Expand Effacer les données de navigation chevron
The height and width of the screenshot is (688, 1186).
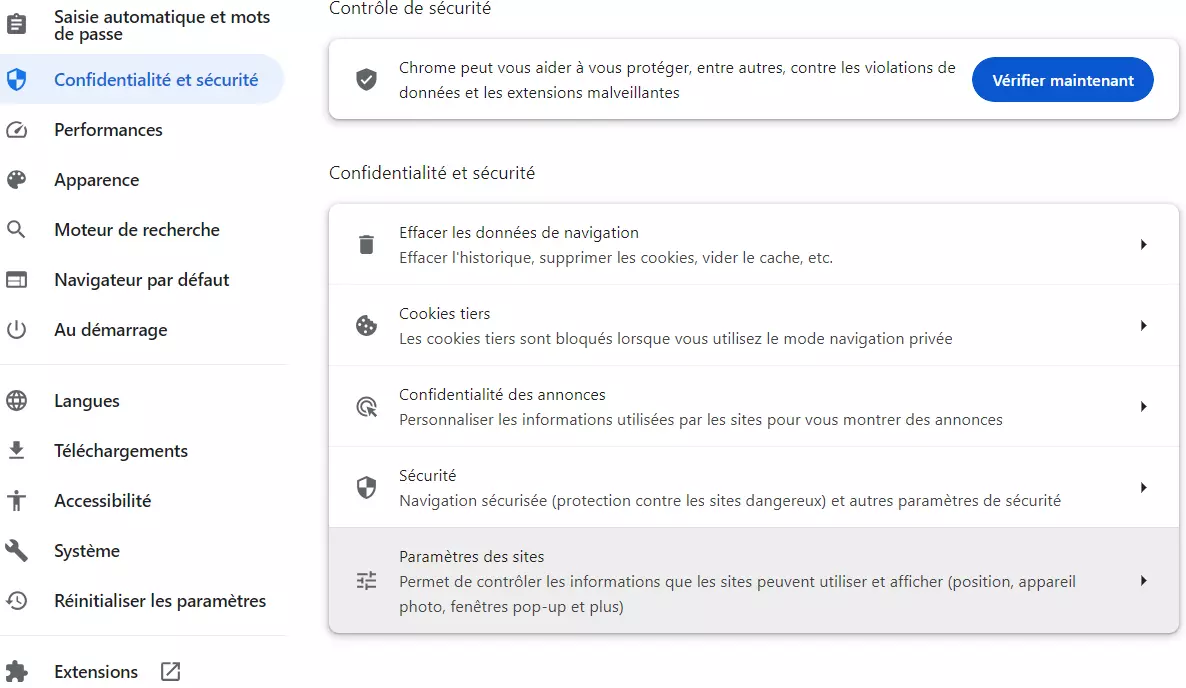pos(1144,243)
